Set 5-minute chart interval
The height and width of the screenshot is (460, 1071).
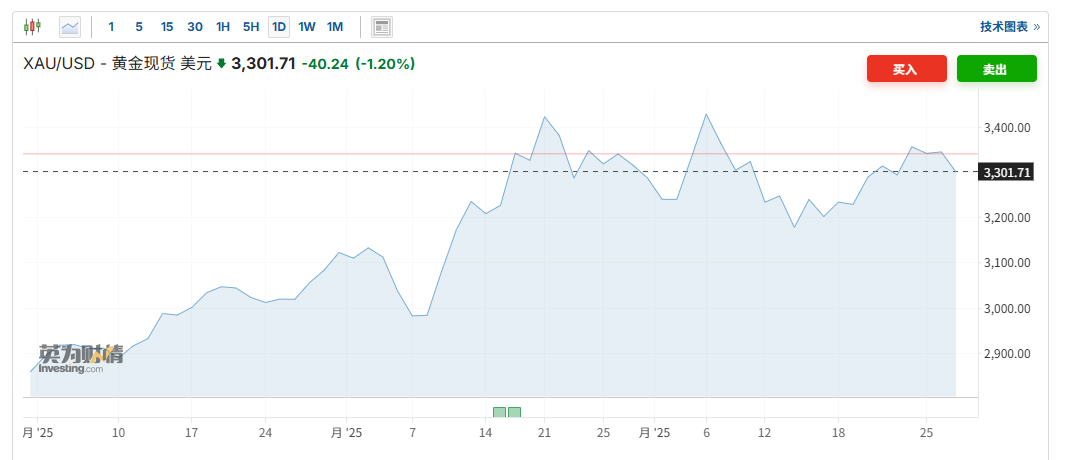(139, 26)
